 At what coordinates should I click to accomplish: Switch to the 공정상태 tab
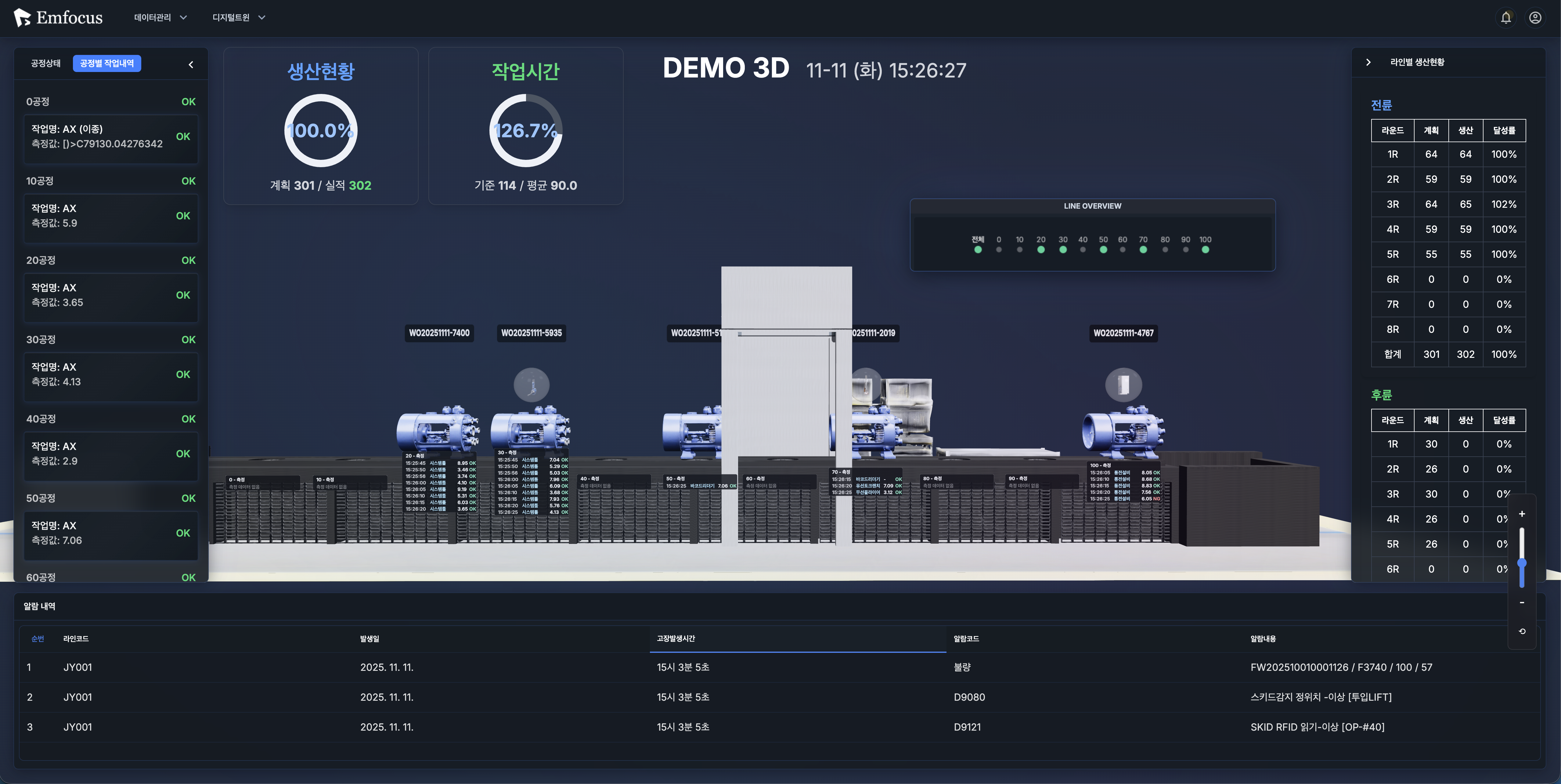click(x=45, y=64)
